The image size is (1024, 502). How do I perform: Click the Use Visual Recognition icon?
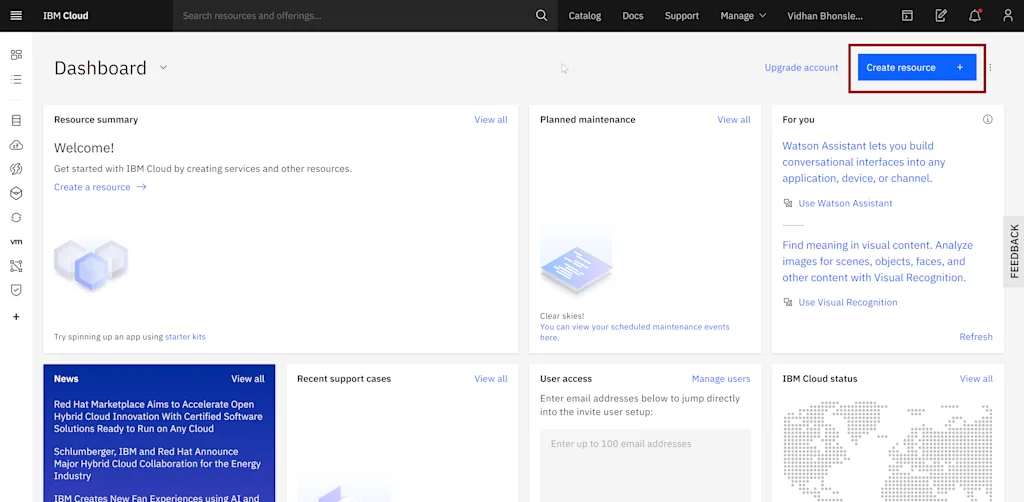[x=788, y=302]
